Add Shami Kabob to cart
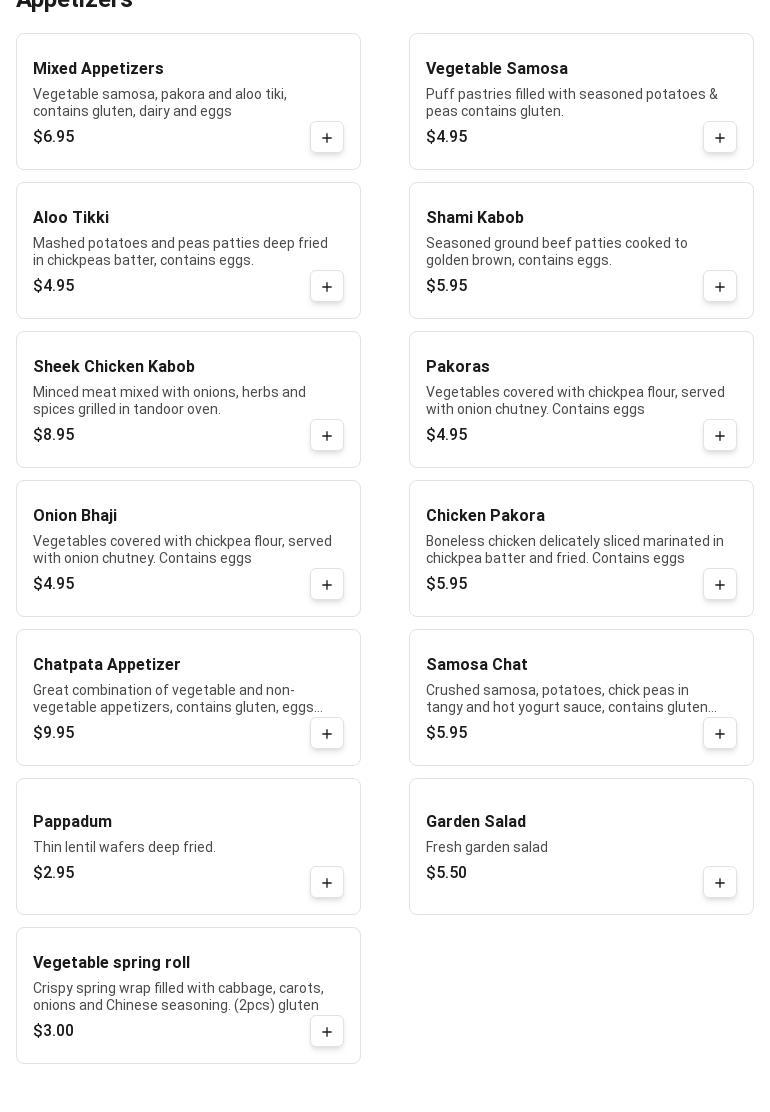The image size is (770, 1112). (720, 287)
